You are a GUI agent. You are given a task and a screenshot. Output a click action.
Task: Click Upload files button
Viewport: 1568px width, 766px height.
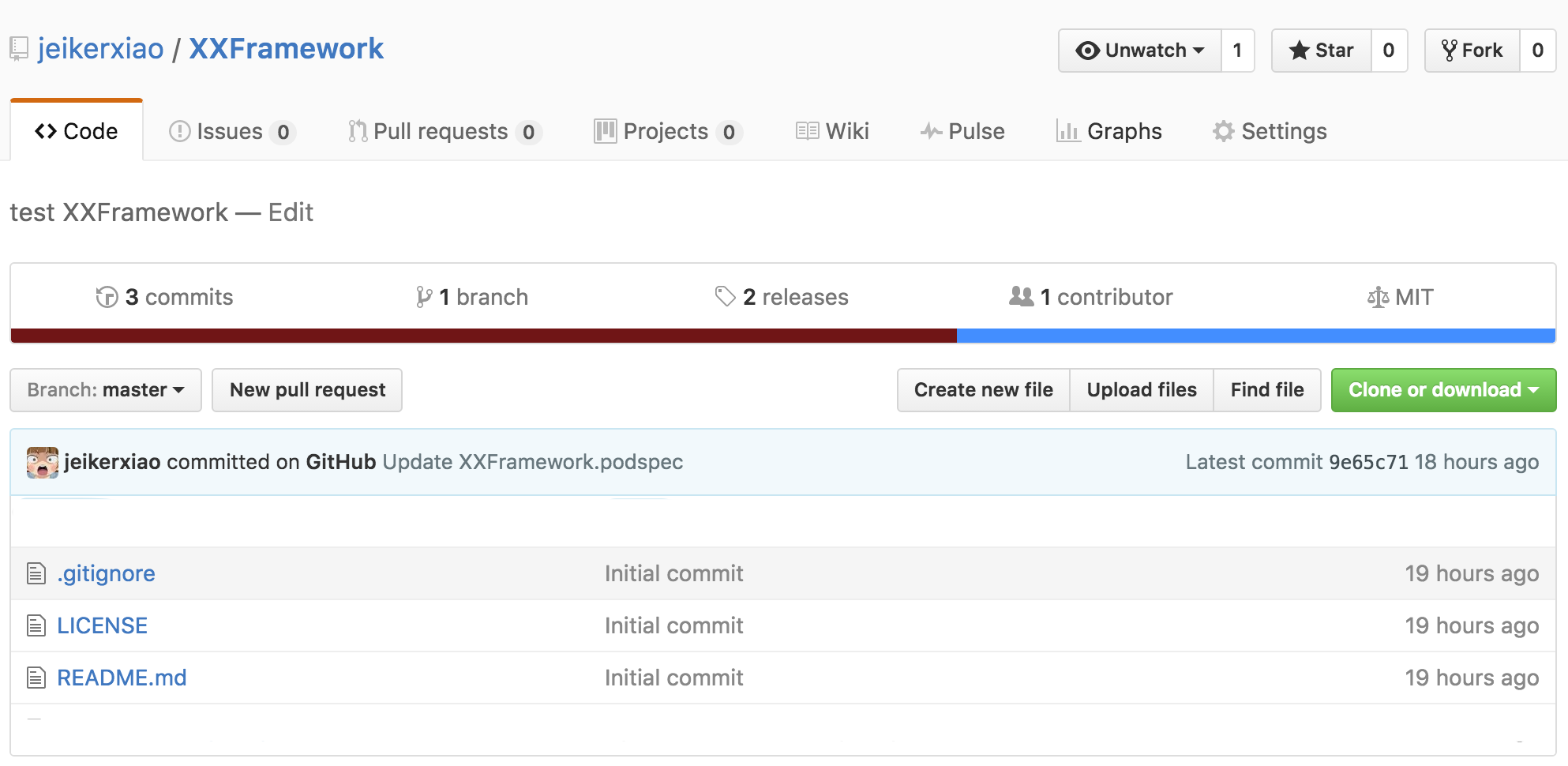[1142, 390]
